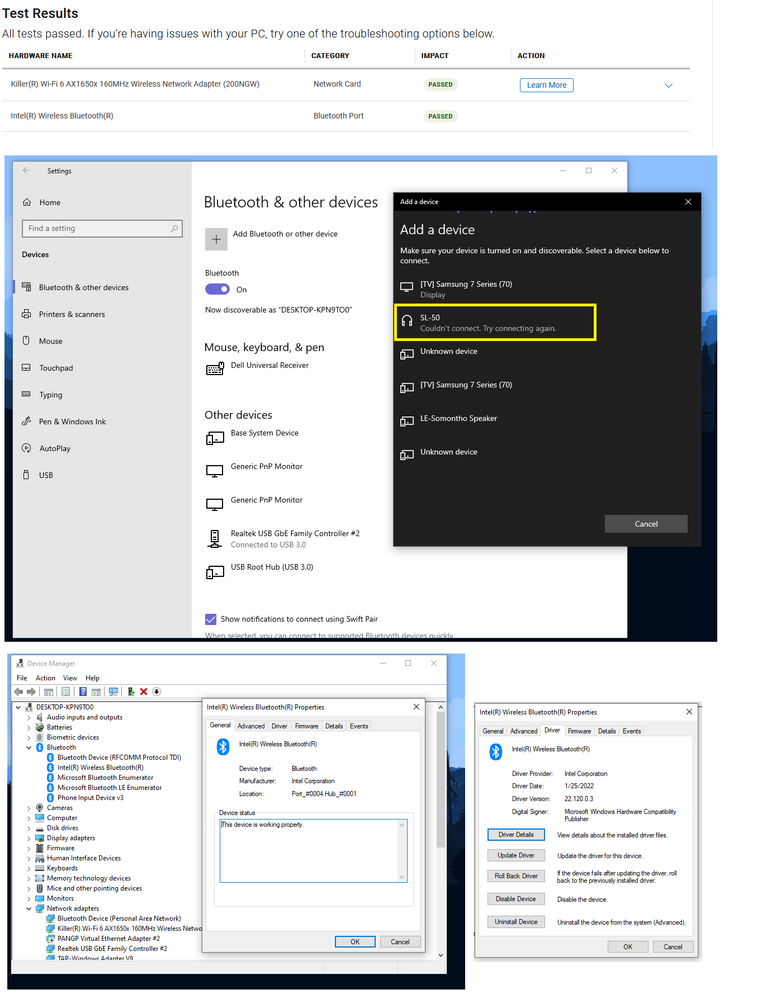The height and width of the screenshot is (999, 762).
Task: Expand the Cameras tree node
Action: (29, 808)
